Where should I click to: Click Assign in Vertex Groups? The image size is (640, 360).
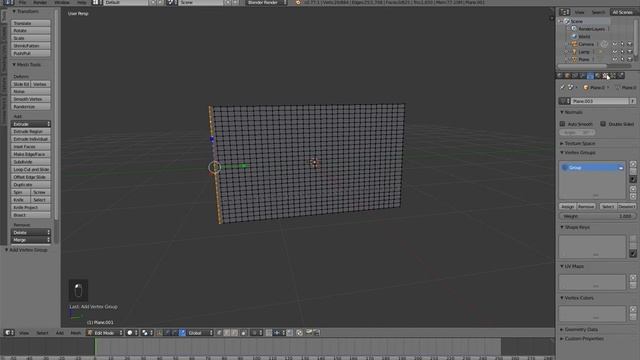[x=567, y=207]
